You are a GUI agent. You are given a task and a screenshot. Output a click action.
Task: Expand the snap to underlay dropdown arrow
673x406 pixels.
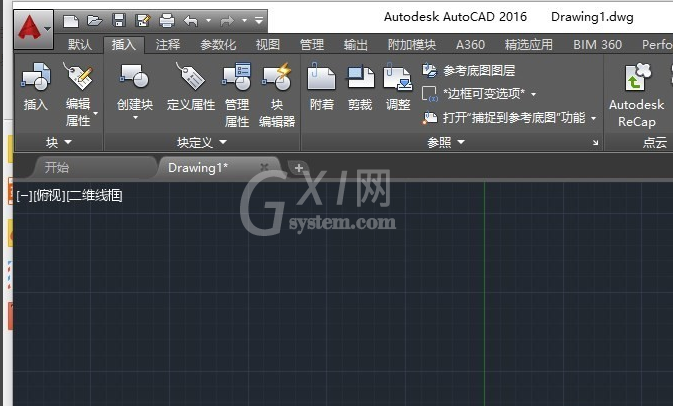594,118
